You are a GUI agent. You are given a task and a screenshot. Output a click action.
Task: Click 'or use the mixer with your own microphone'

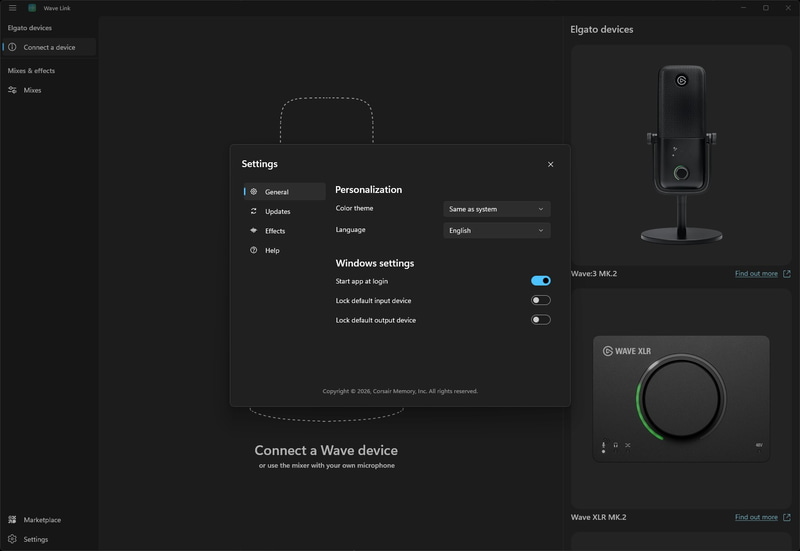(327, 465)
